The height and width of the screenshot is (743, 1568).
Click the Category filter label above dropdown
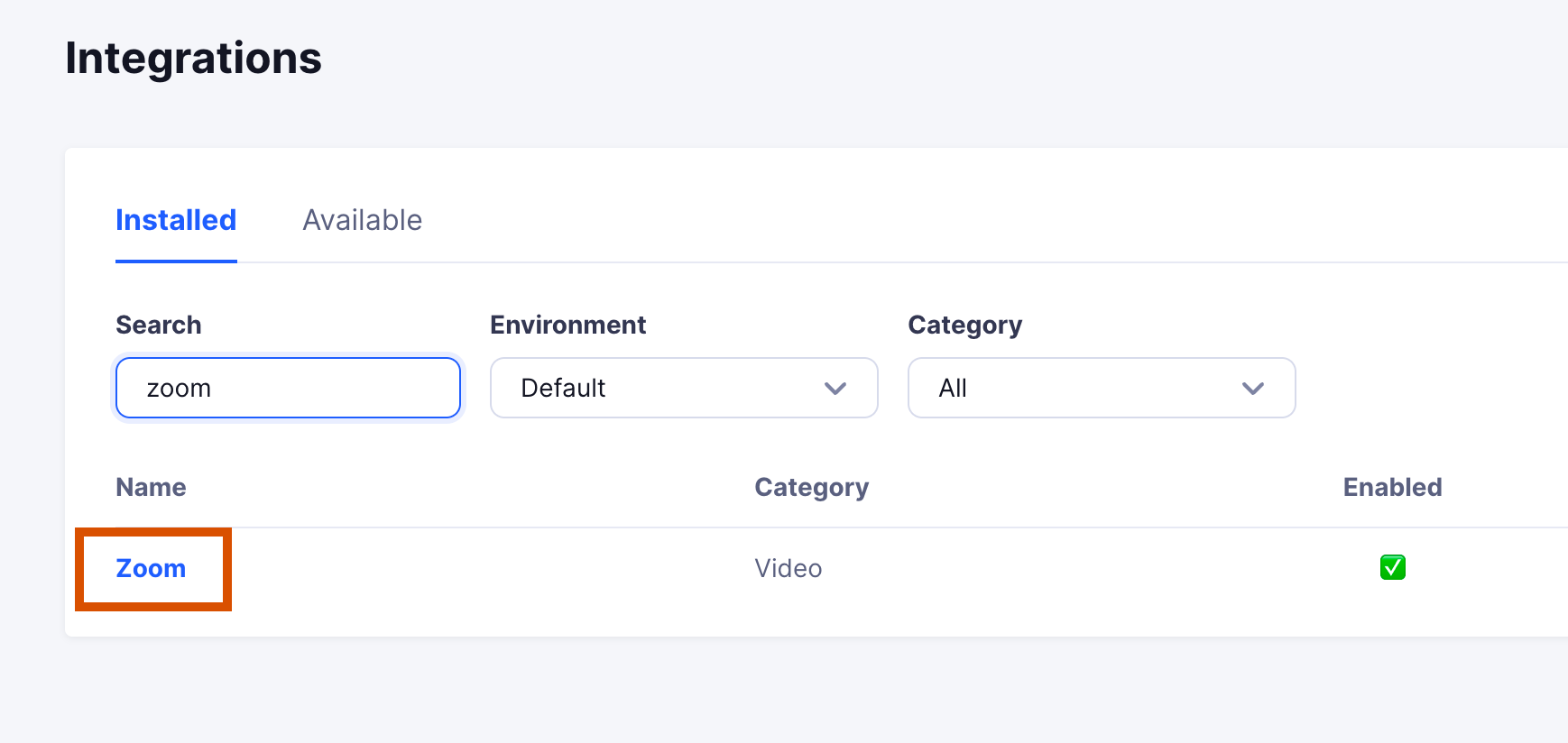(x=964, y=326)
